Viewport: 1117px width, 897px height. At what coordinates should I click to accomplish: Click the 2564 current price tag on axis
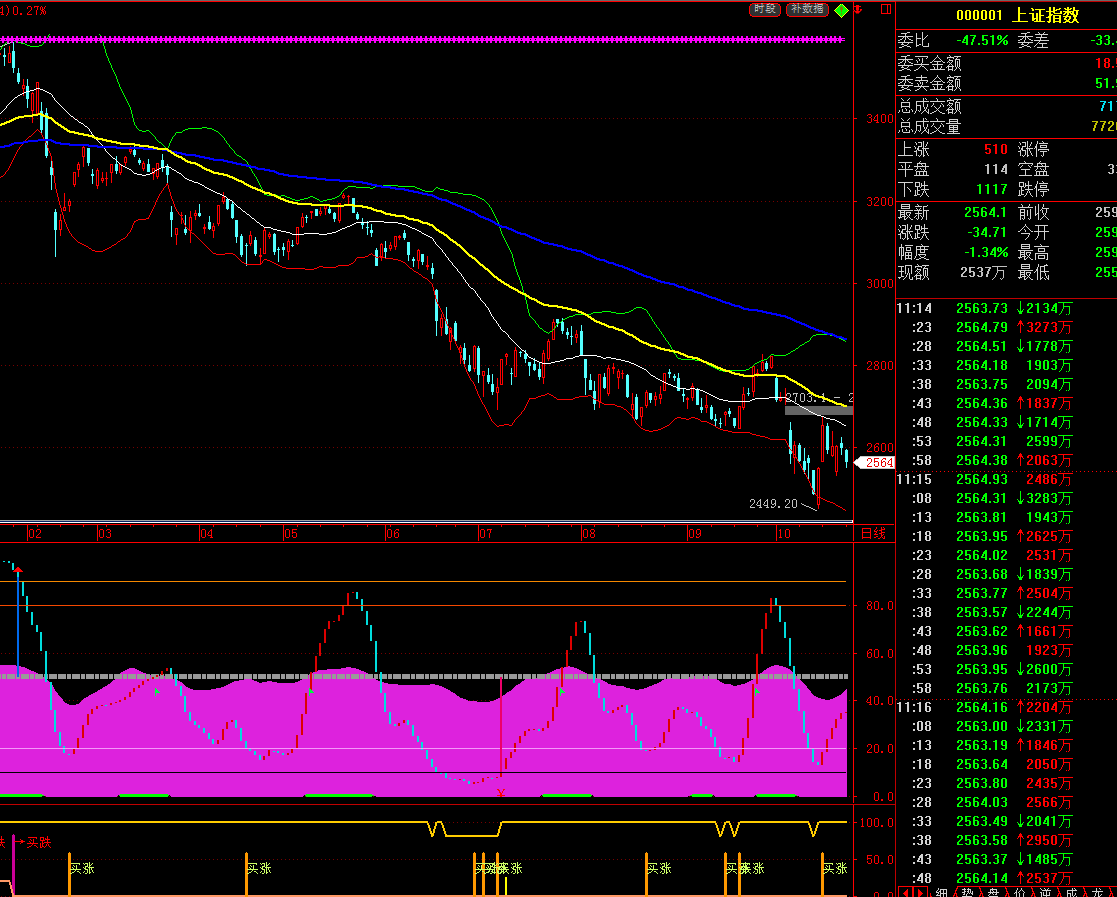[876, 462]
